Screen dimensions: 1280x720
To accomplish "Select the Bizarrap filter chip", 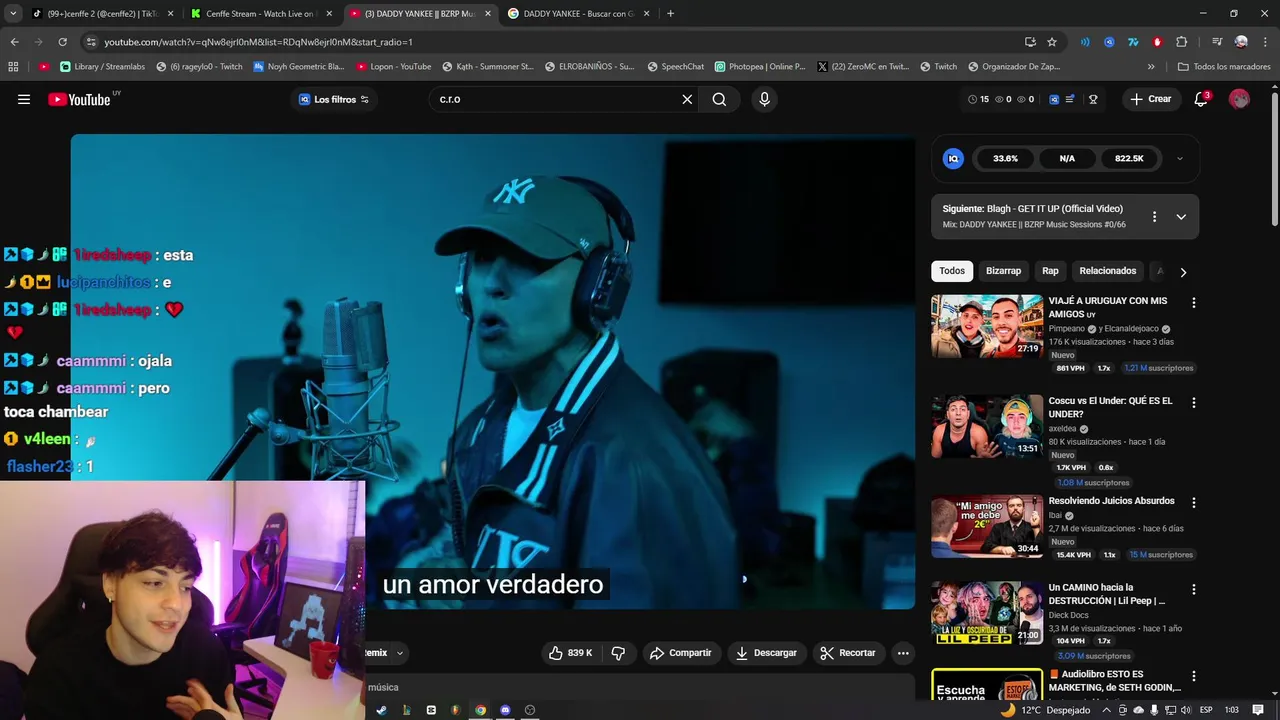I will pyautogui.click(x=1003, y=271).
